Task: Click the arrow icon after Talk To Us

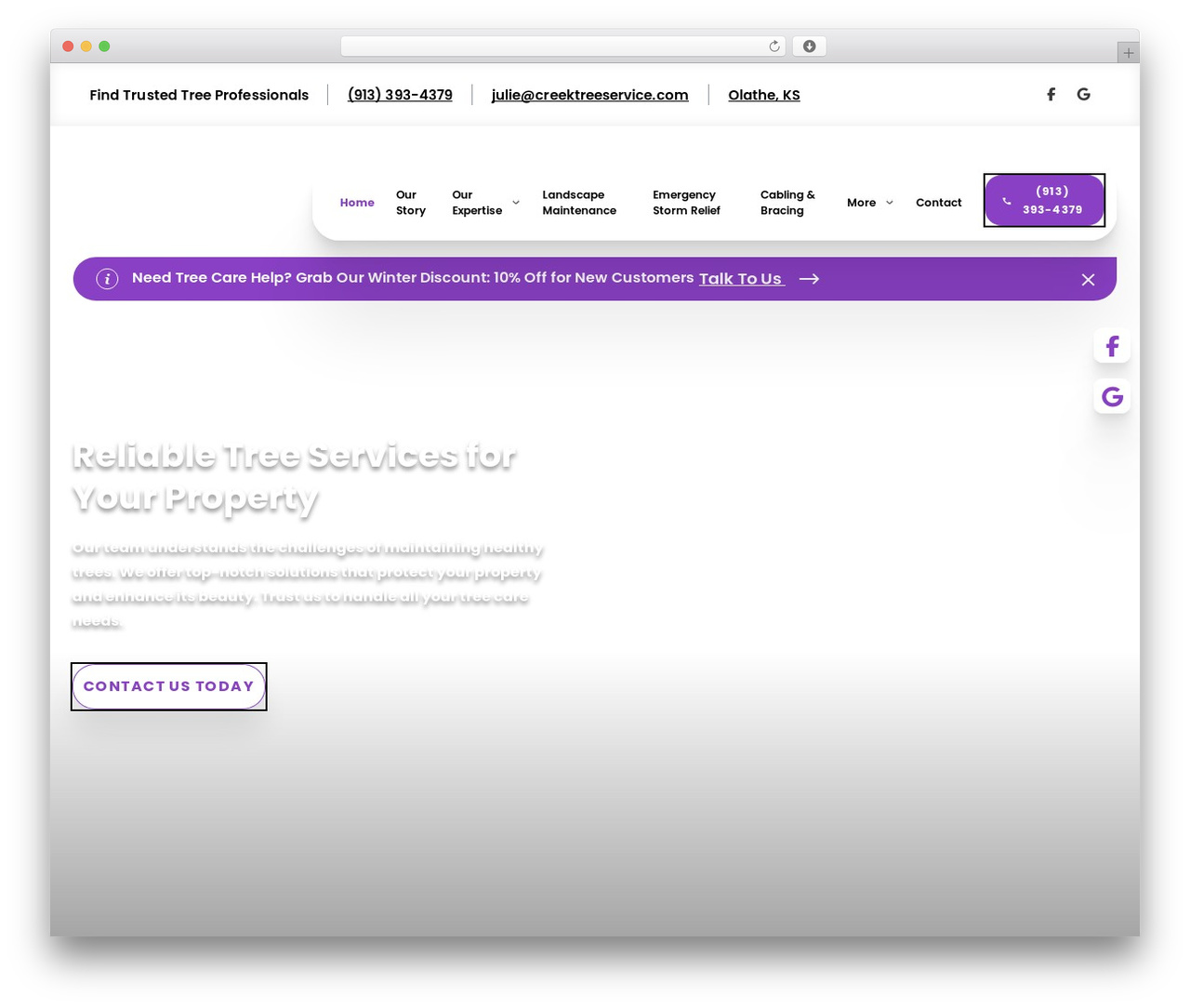Action: 809,279
